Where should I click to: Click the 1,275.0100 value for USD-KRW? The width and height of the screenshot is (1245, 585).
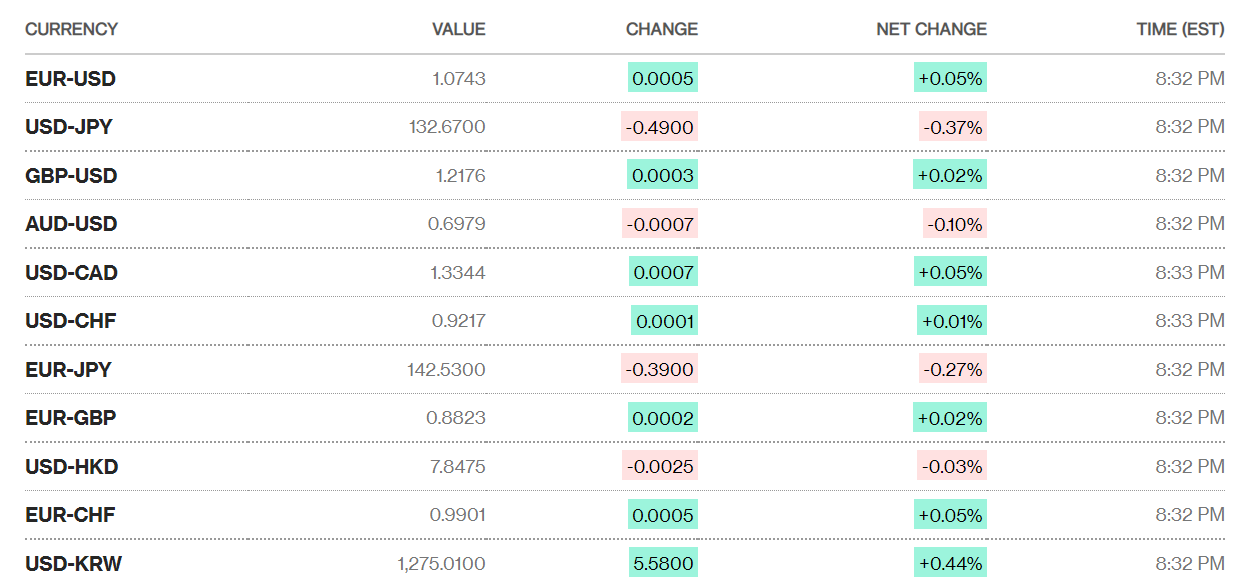tap(441, 564)
